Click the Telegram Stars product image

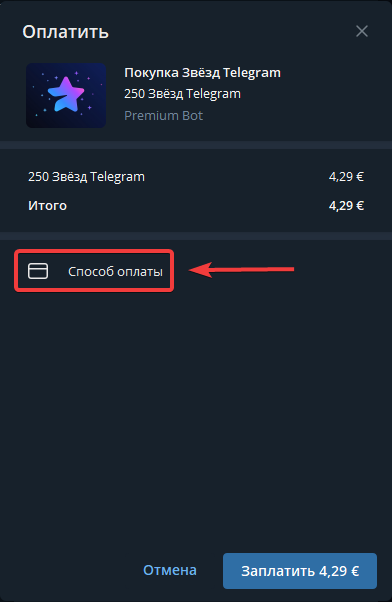tap(66, 95)
